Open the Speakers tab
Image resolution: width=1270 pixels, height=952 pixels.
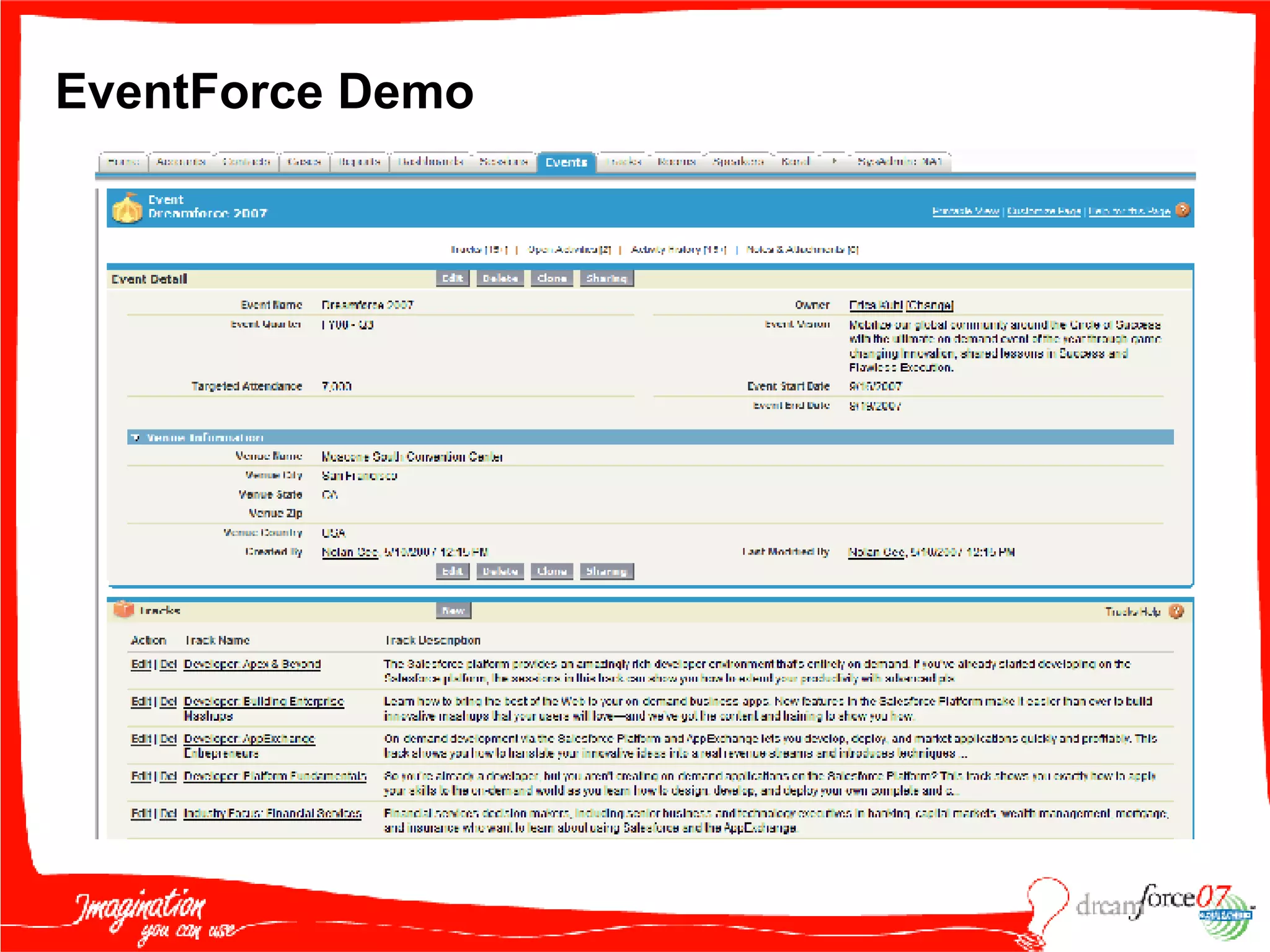point(738,162)
